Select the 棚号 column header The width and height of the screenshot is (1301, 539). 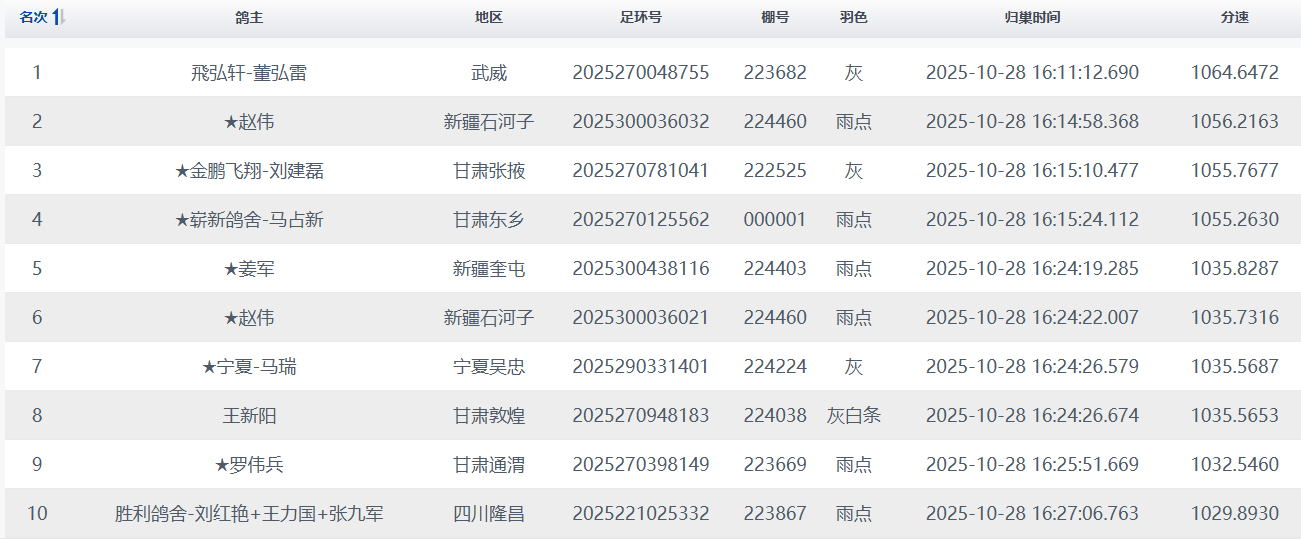tap(775, 18)
